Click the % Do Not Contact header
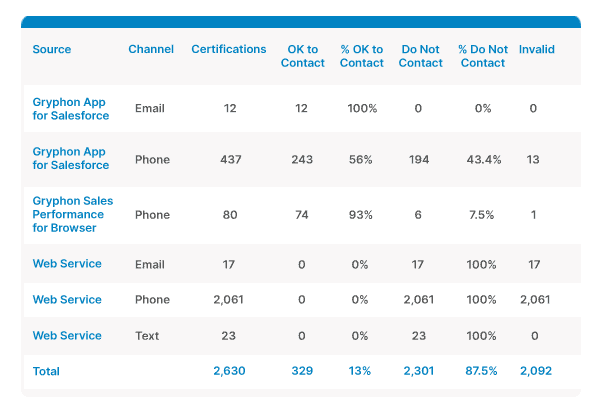The image size is (600, 400). point(483,56)
